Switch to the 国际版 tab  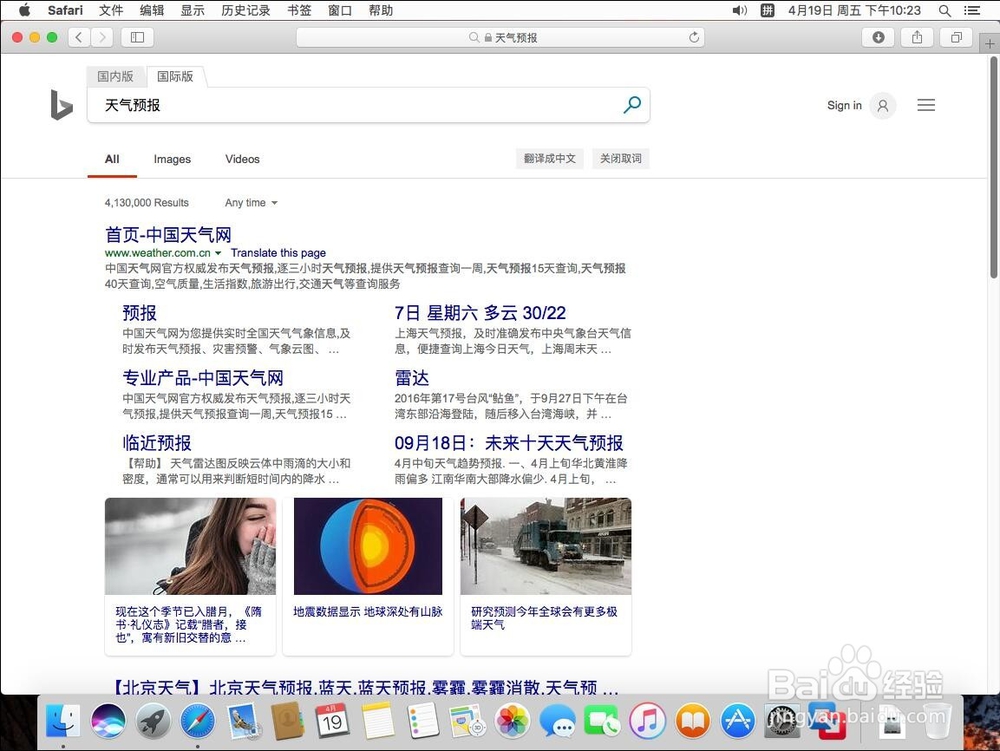tap(175, 77)
